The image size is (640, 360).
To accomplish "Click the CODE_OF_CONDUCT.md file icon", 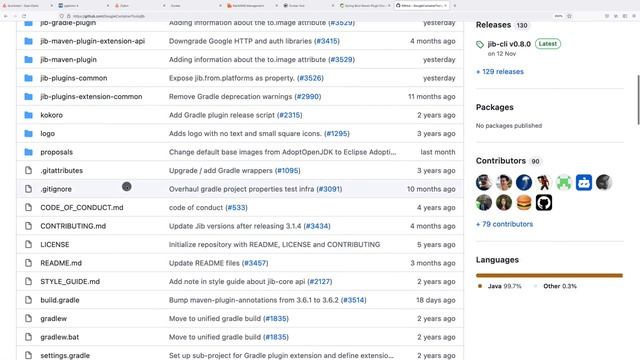I will click(x=28, y=207).
